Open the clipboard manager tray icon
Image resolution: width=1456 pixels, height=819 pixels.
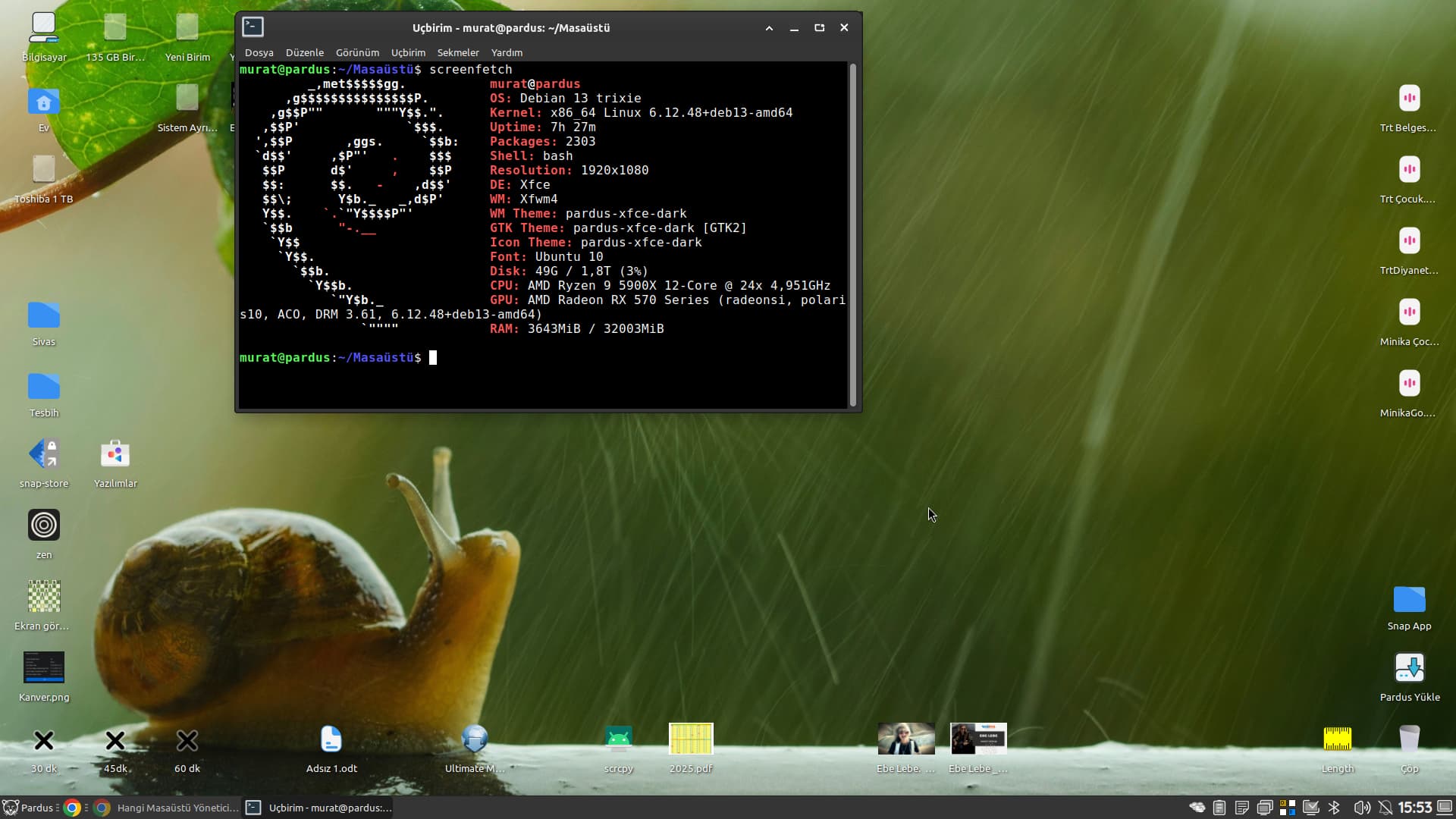(x=1219, y=808)
